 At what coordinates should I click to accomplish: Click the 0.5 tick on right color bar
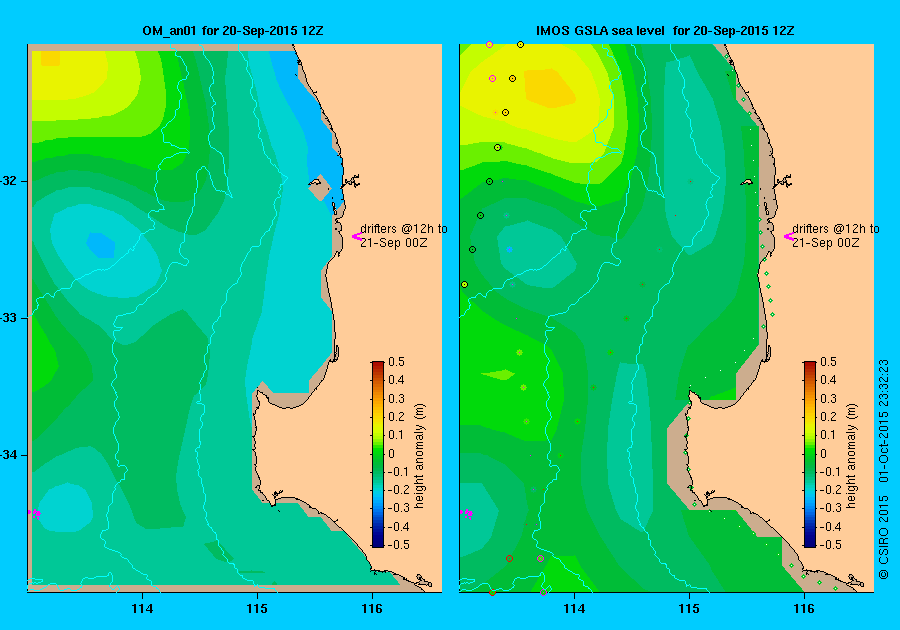tap(828, 361)
